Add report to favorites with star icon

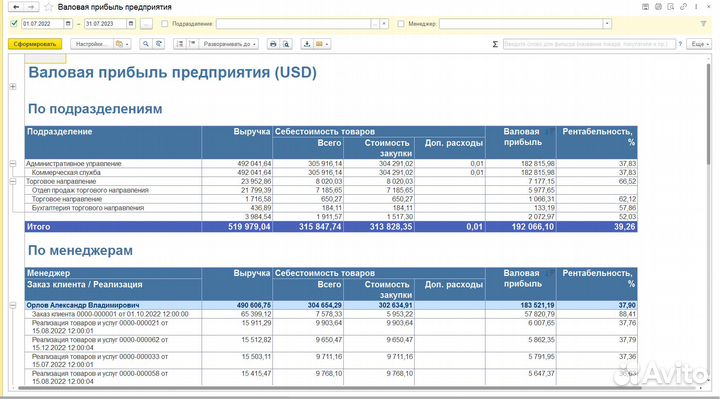coord(49,7)
